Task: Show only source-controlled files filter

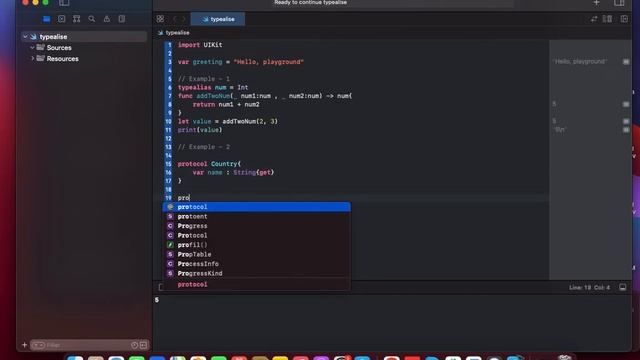Action: click(x=143, y=345)
